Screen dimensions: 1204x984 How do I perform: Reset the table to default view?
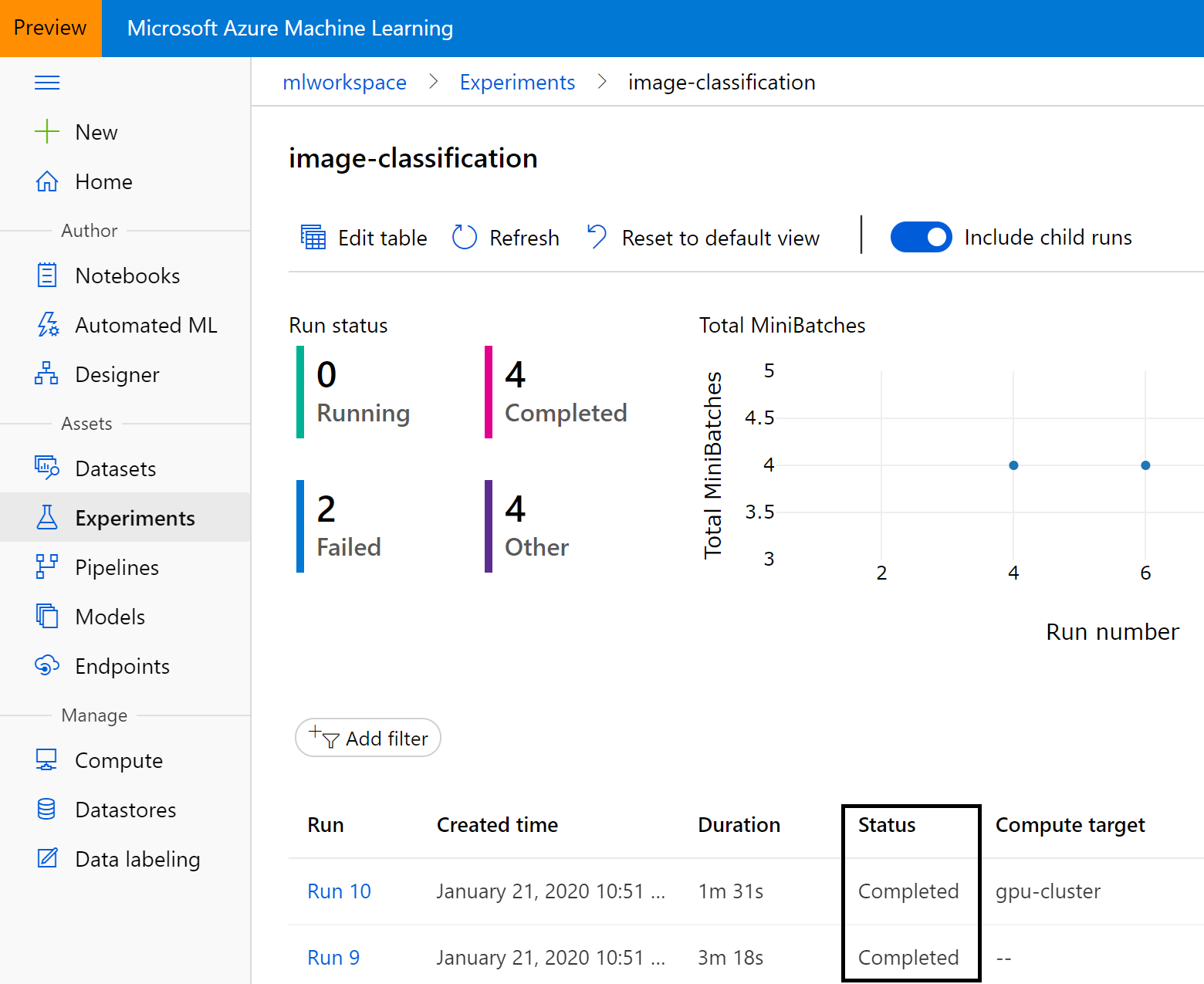click(x=702, y=237)
